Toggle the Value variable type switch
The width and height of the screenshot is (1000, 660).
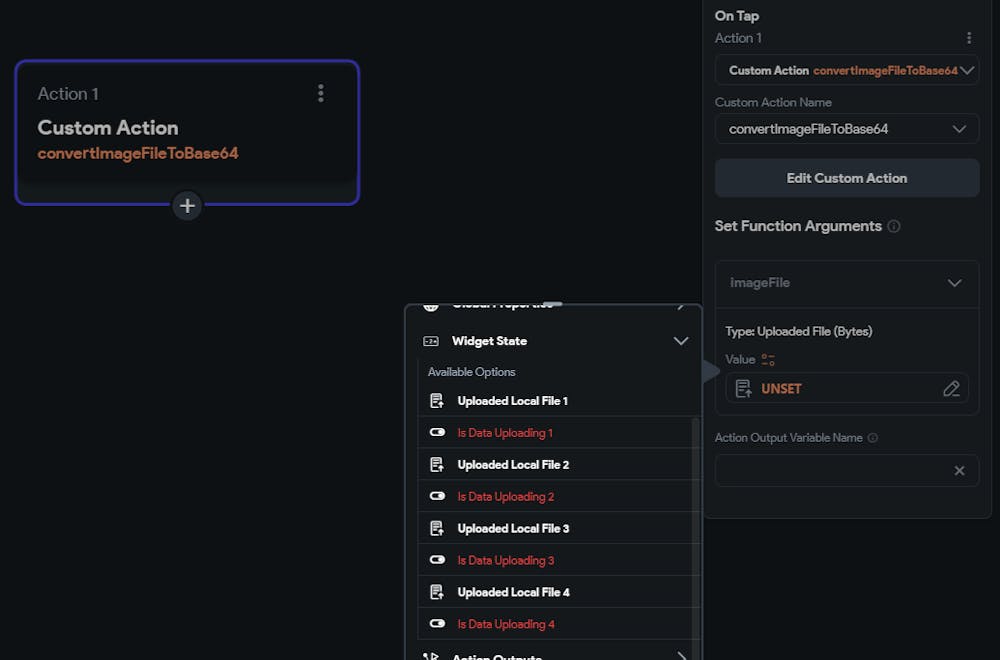click(x=766, y=358)
